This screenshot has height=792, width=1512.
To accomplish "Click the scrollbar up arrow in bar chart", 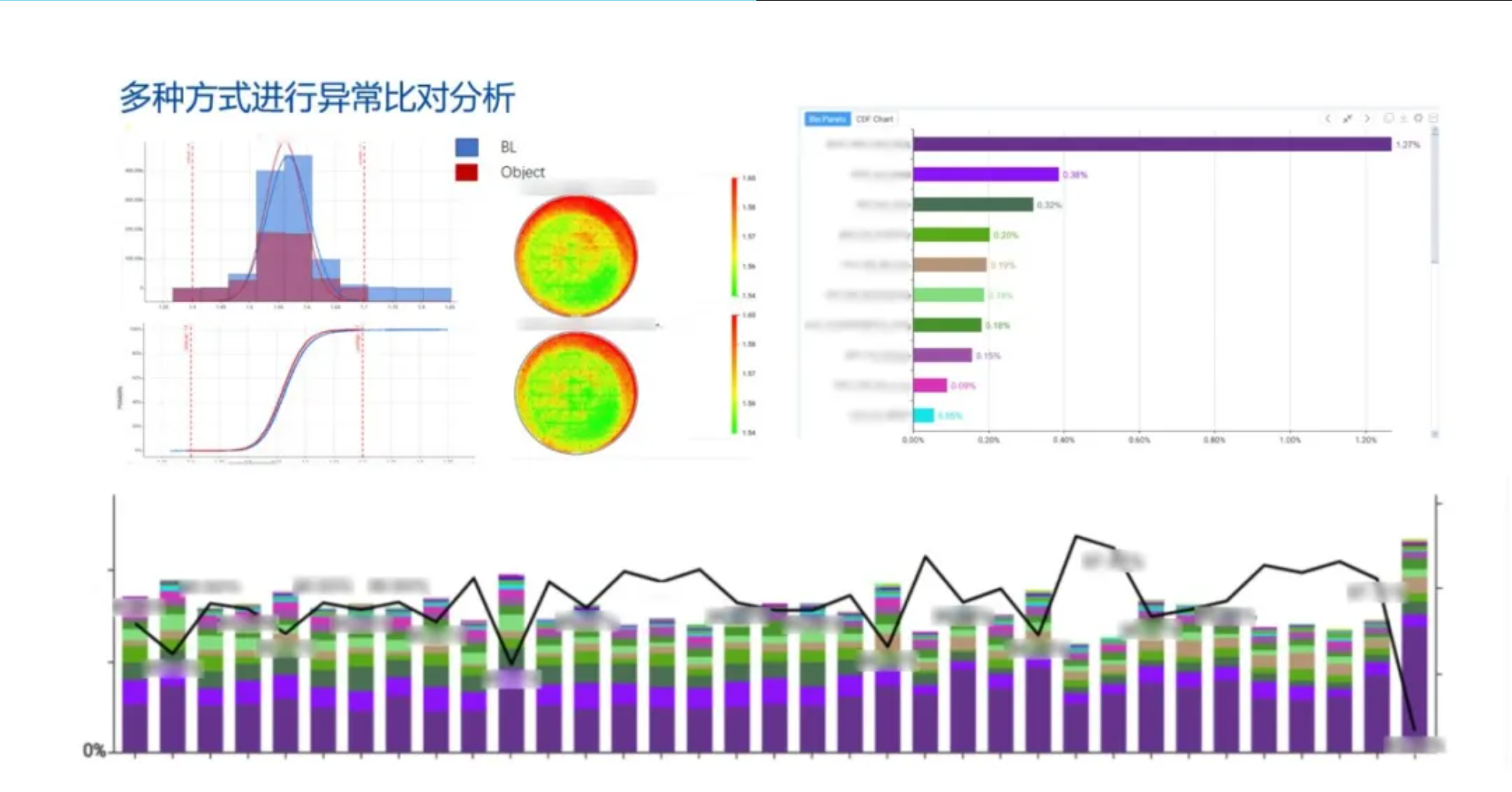I will pos(1435,131).
